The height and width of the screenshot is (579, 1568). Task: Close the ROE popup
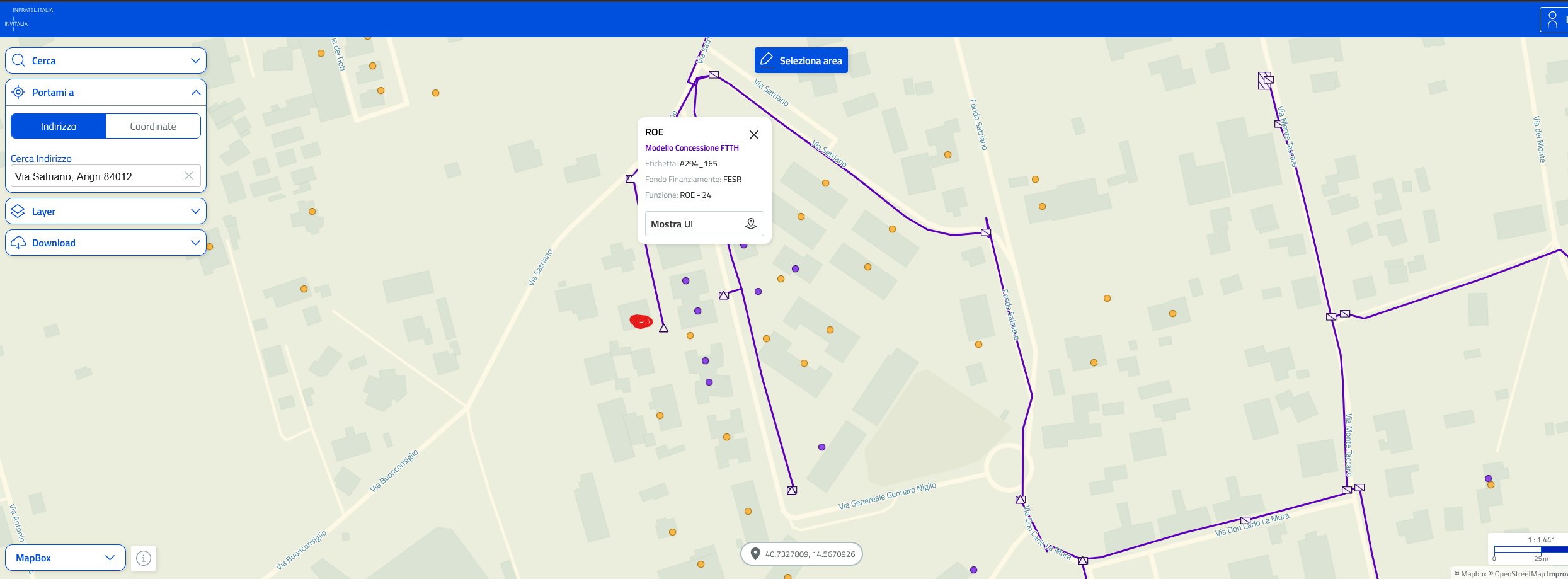[x=753, y=135]
